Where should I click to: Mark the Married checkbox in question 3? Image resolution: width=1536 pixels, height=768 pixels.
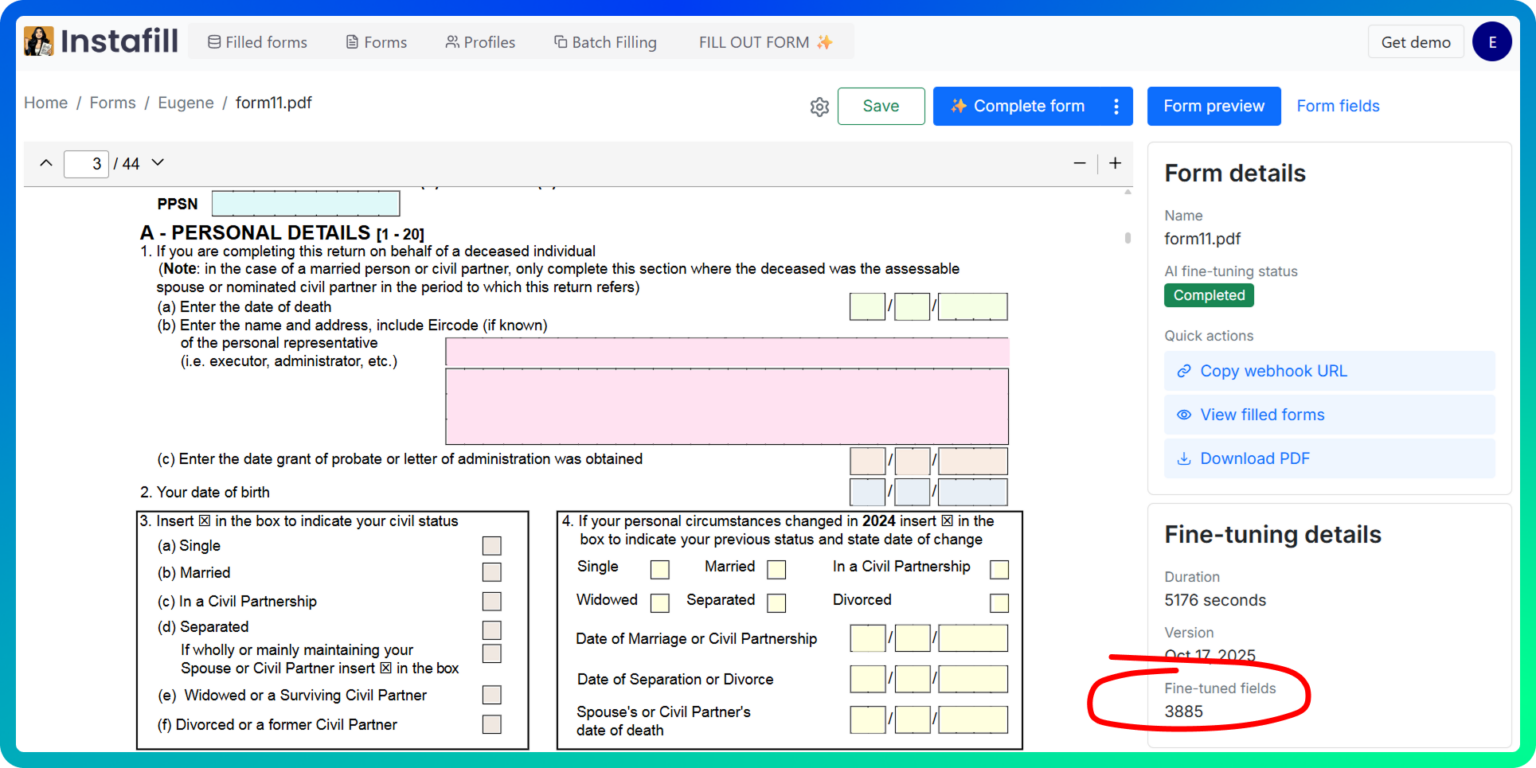[491, 572]
